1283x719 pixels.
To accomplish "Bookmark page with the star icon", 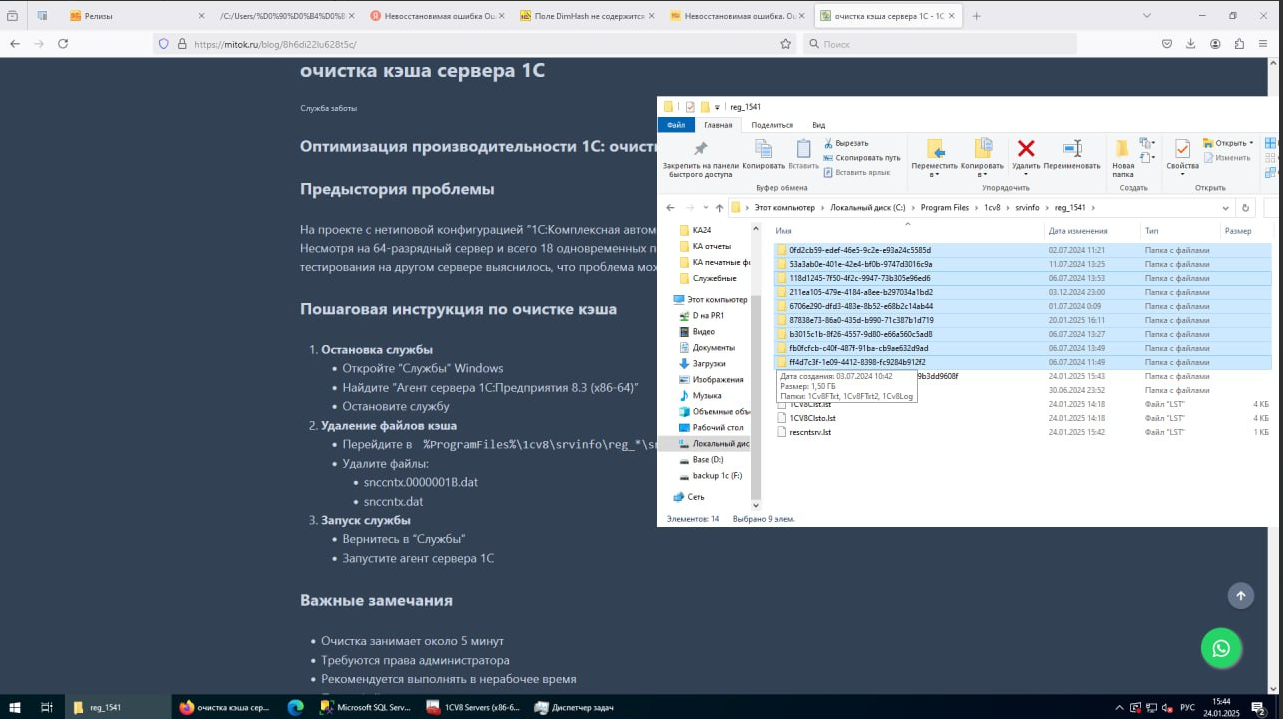I will pos(785,44).
